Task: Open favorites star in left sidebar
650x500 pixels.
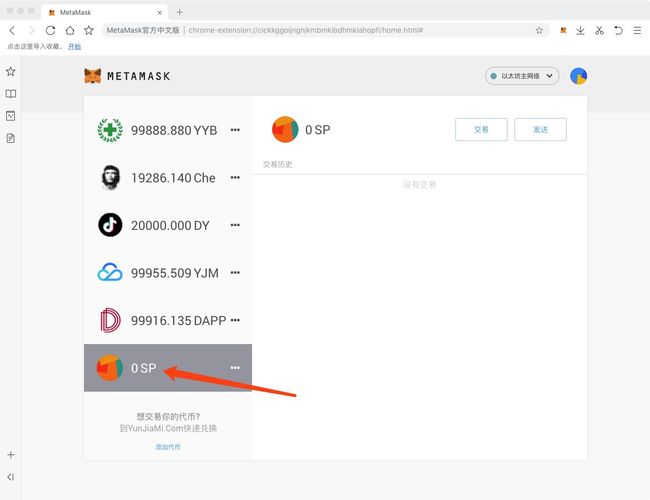Action: pos(11,71)
